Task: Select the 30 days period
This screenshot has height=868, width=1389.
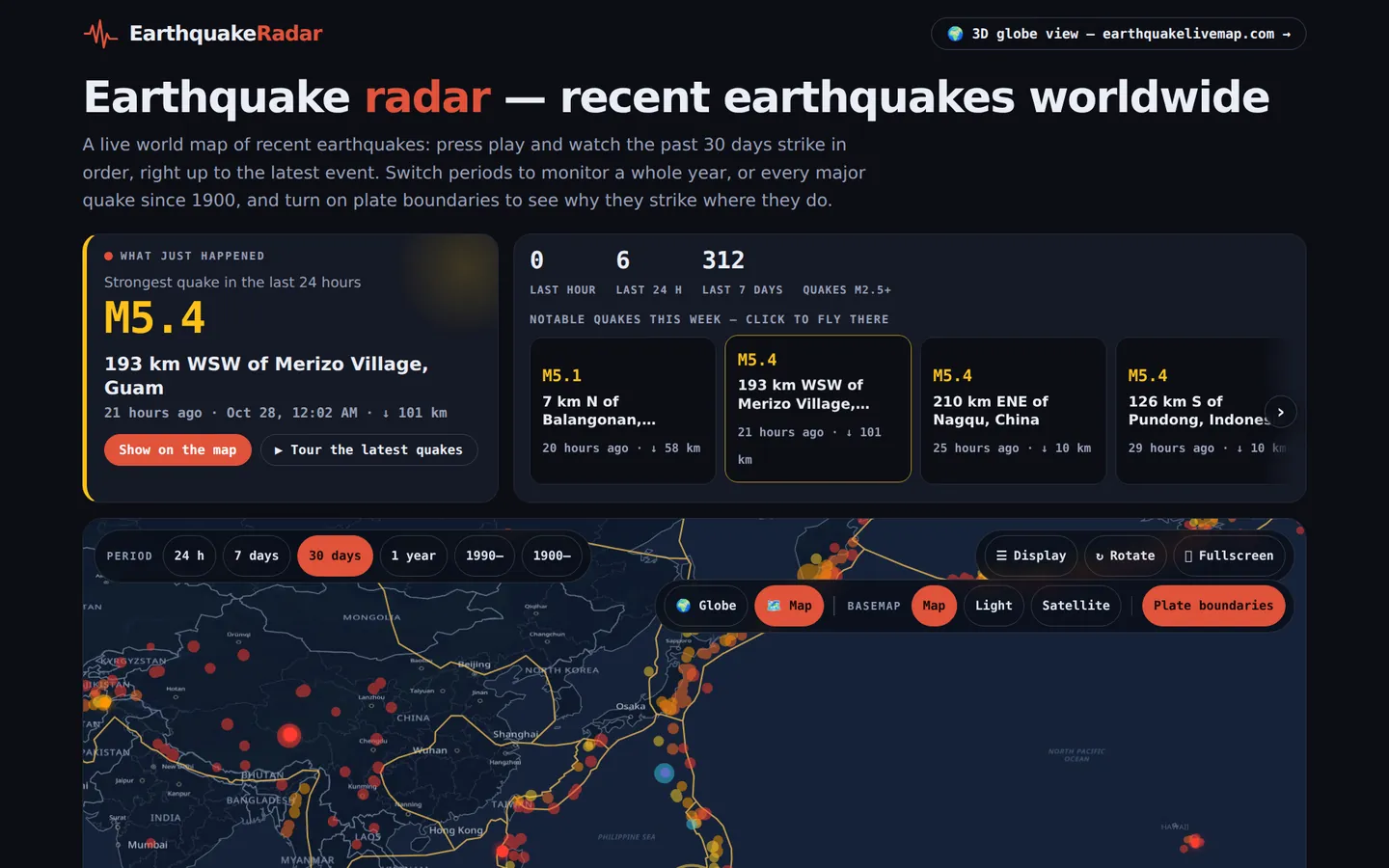Action: (x=335, y=556)
